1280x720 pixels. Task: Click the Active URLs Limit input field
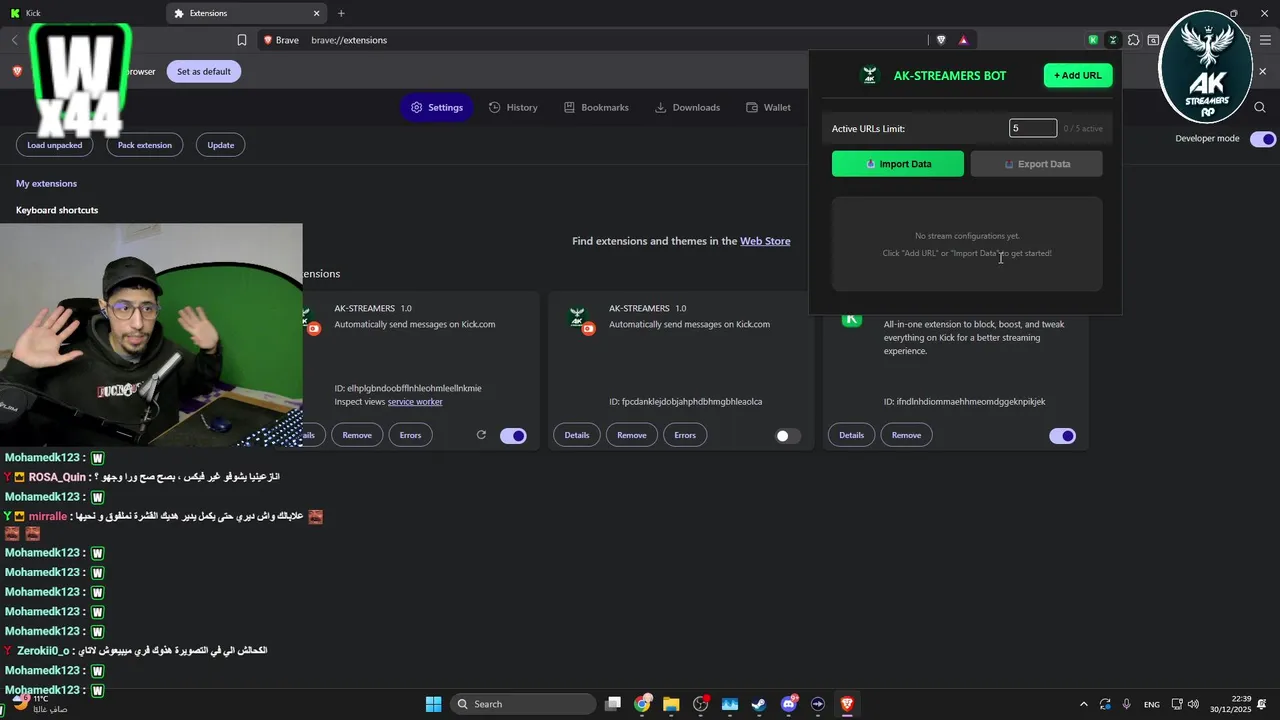coord(1033,128)
